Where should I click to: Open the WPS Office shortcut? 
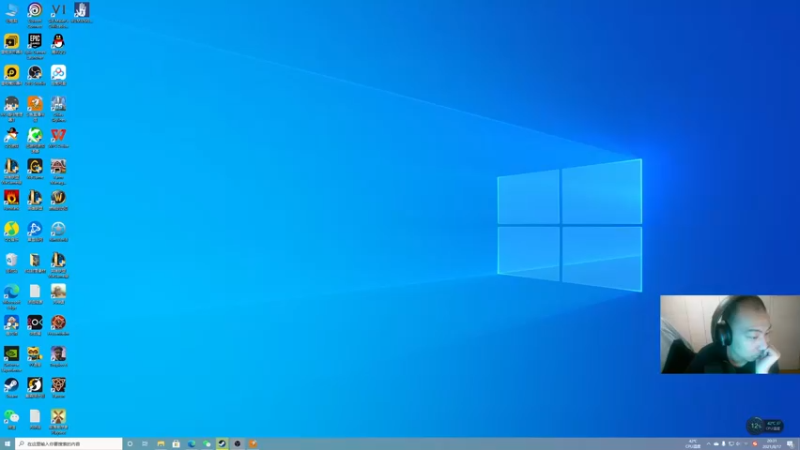tap(58, 137)
